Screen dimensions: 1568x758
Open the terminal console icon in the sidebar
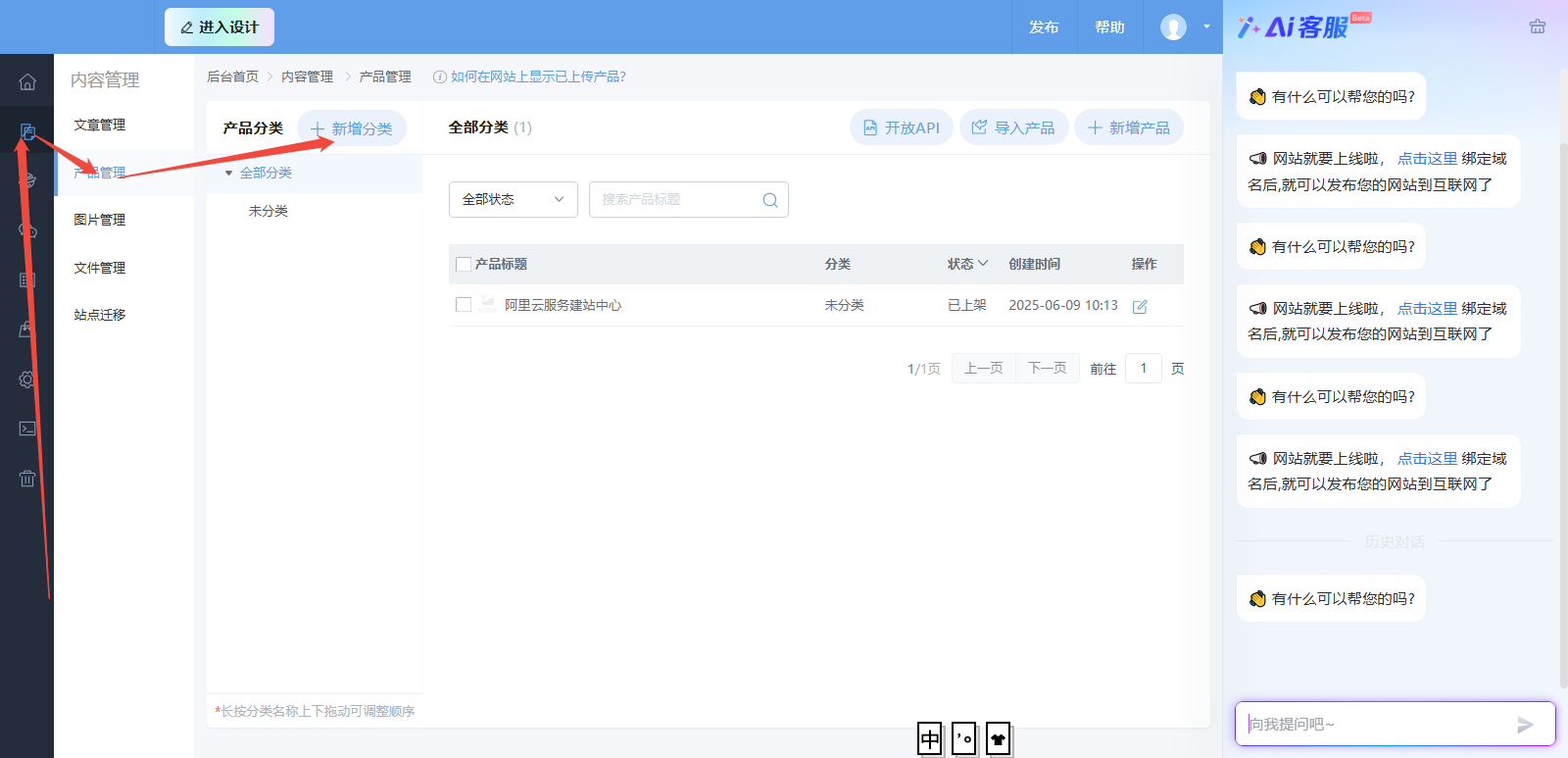27,429
